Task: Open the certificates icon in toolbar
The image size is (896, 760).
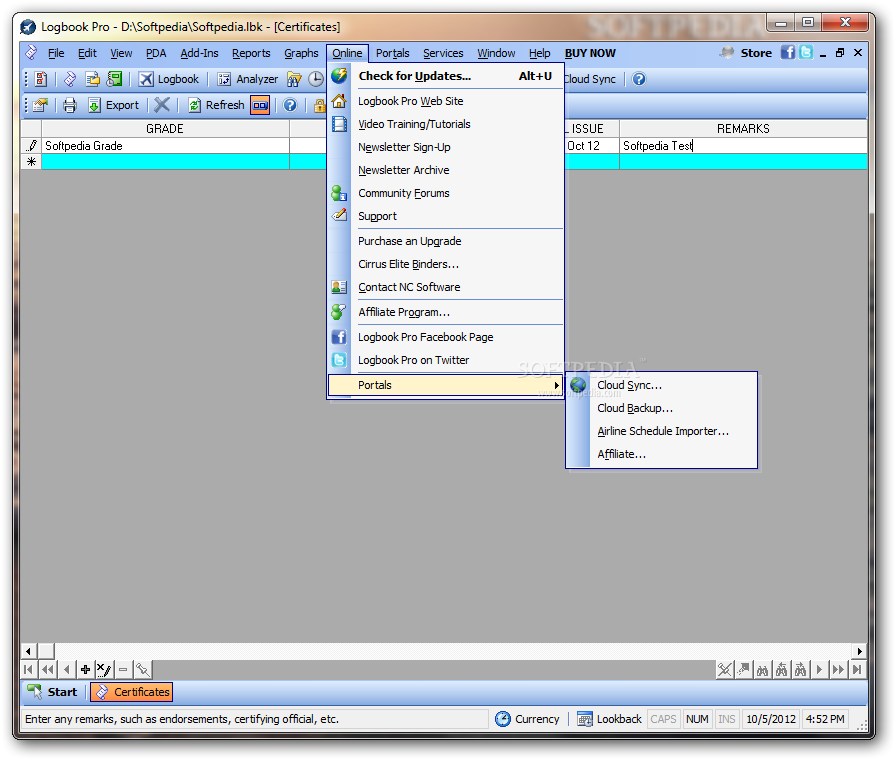Action: pos(70,79)
